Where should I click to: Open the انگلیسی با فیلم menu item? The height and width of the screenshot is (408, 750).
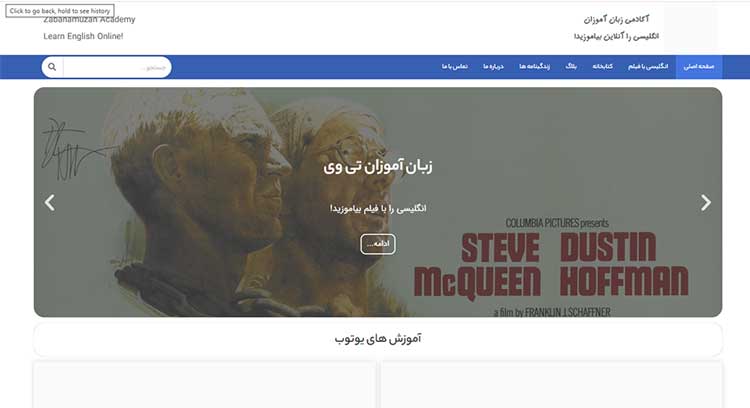point(648,66)
